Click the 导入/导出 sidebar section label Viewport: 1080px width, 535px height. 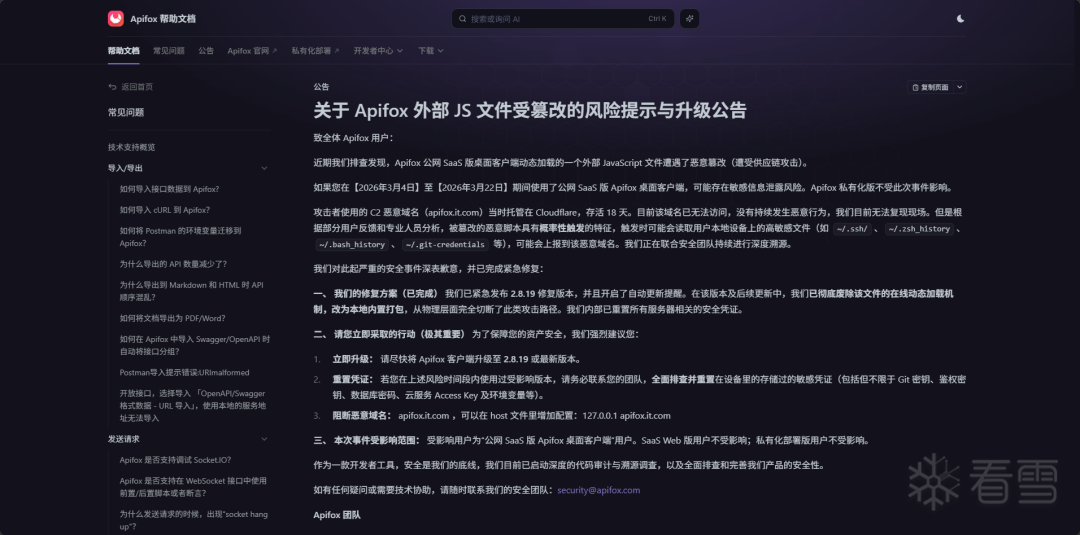(125, 168)
